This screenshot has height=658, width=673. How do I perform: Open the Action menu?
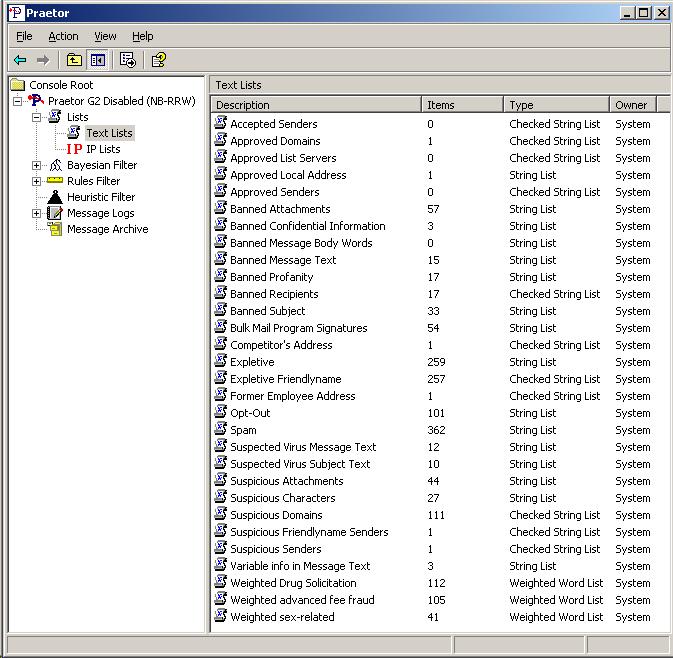(x=63, y=36)
